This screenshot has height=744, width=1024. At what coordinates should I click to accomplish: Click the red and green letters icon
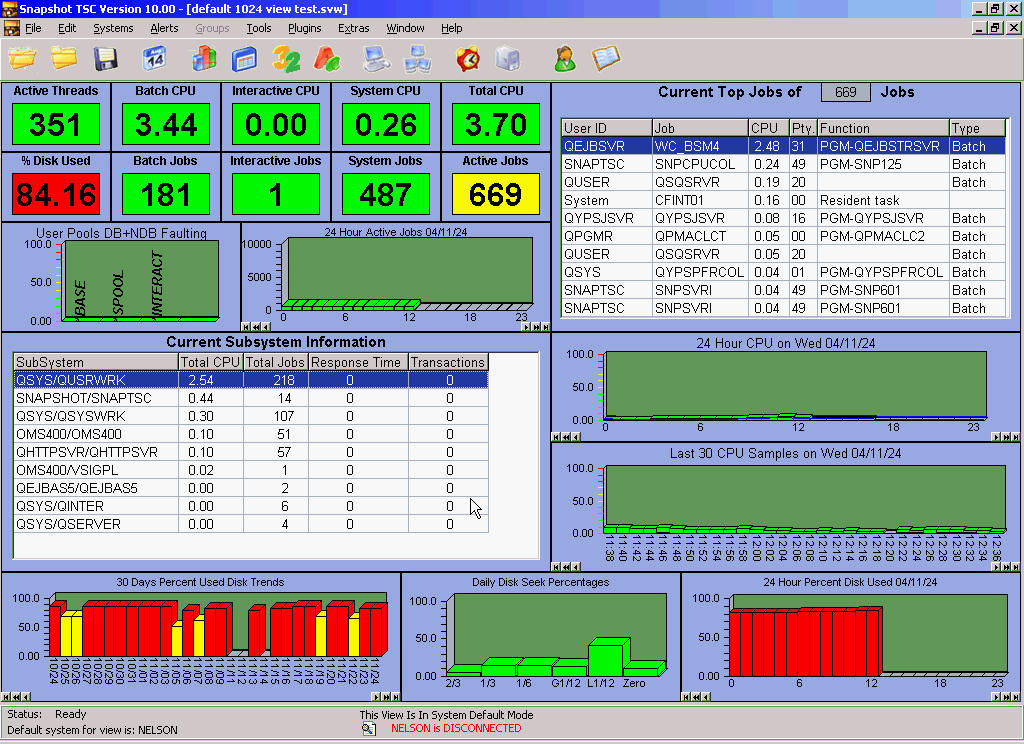[x=327, y=59]
